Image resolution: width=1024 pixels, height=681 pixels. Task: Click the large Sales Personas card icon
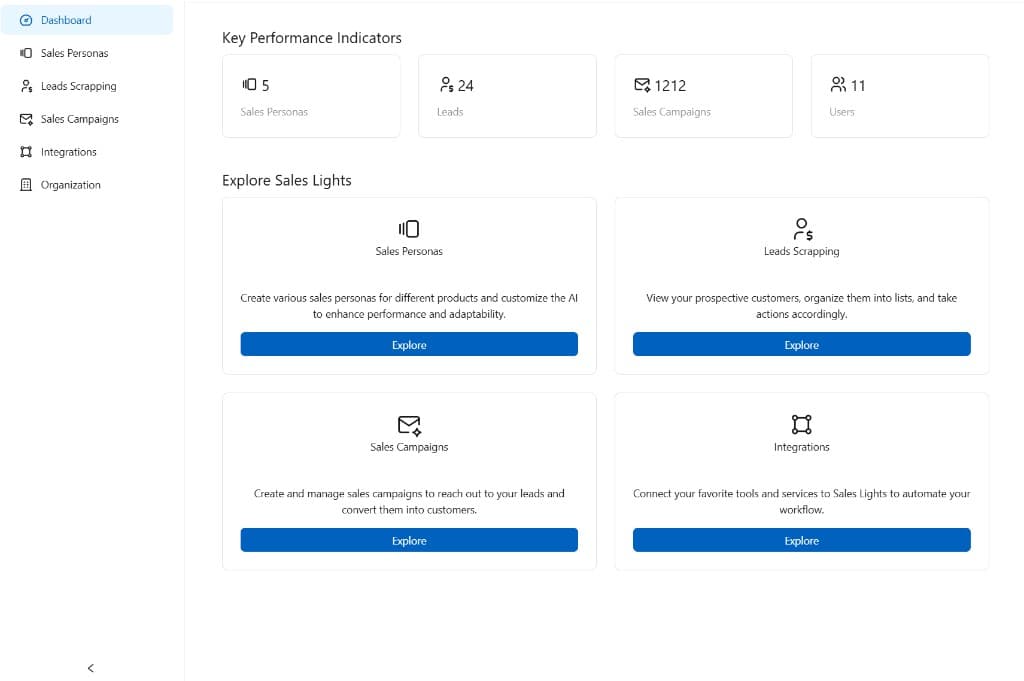(409, 229)
